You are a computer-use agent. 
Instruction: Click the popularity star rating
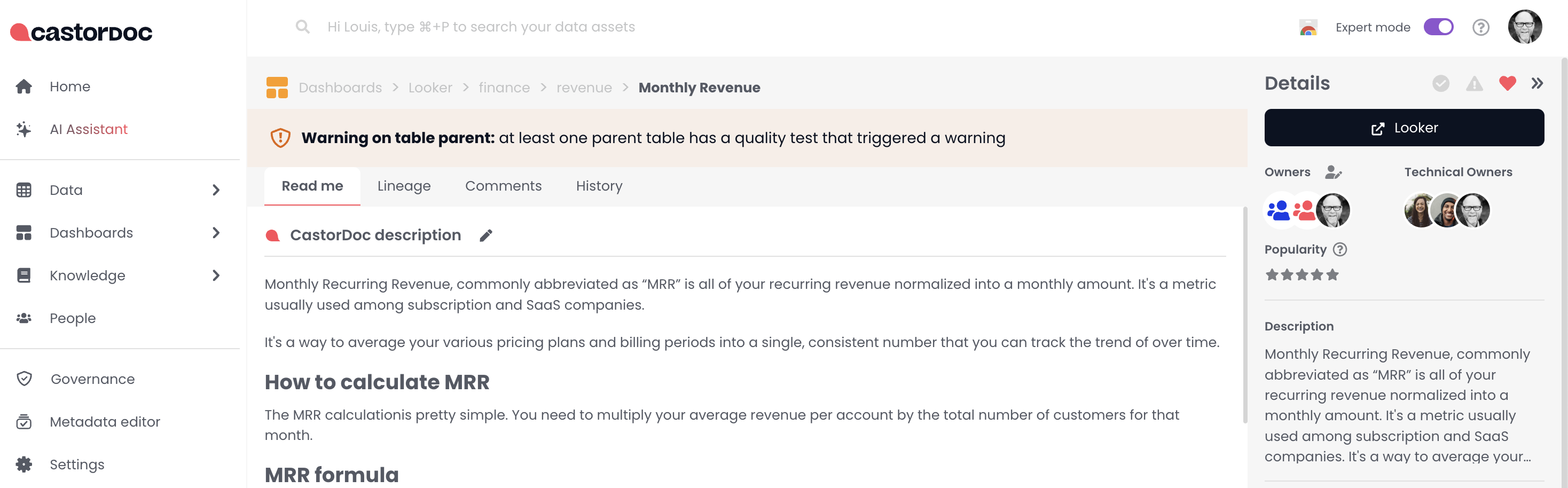(1302, 275)
